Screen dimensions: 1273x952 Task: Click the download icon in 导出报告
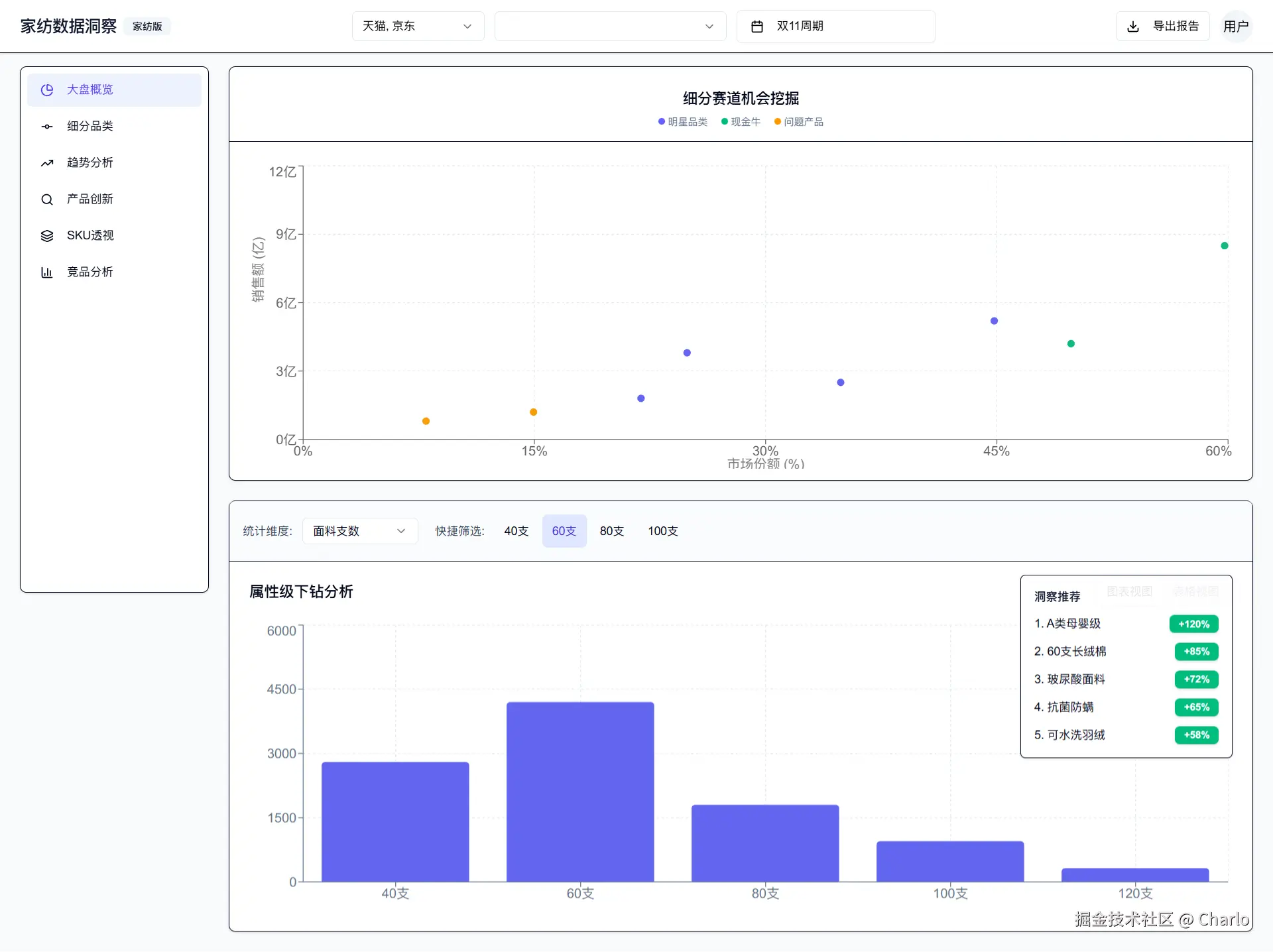pyautogui.click(x=1133, y=27)
